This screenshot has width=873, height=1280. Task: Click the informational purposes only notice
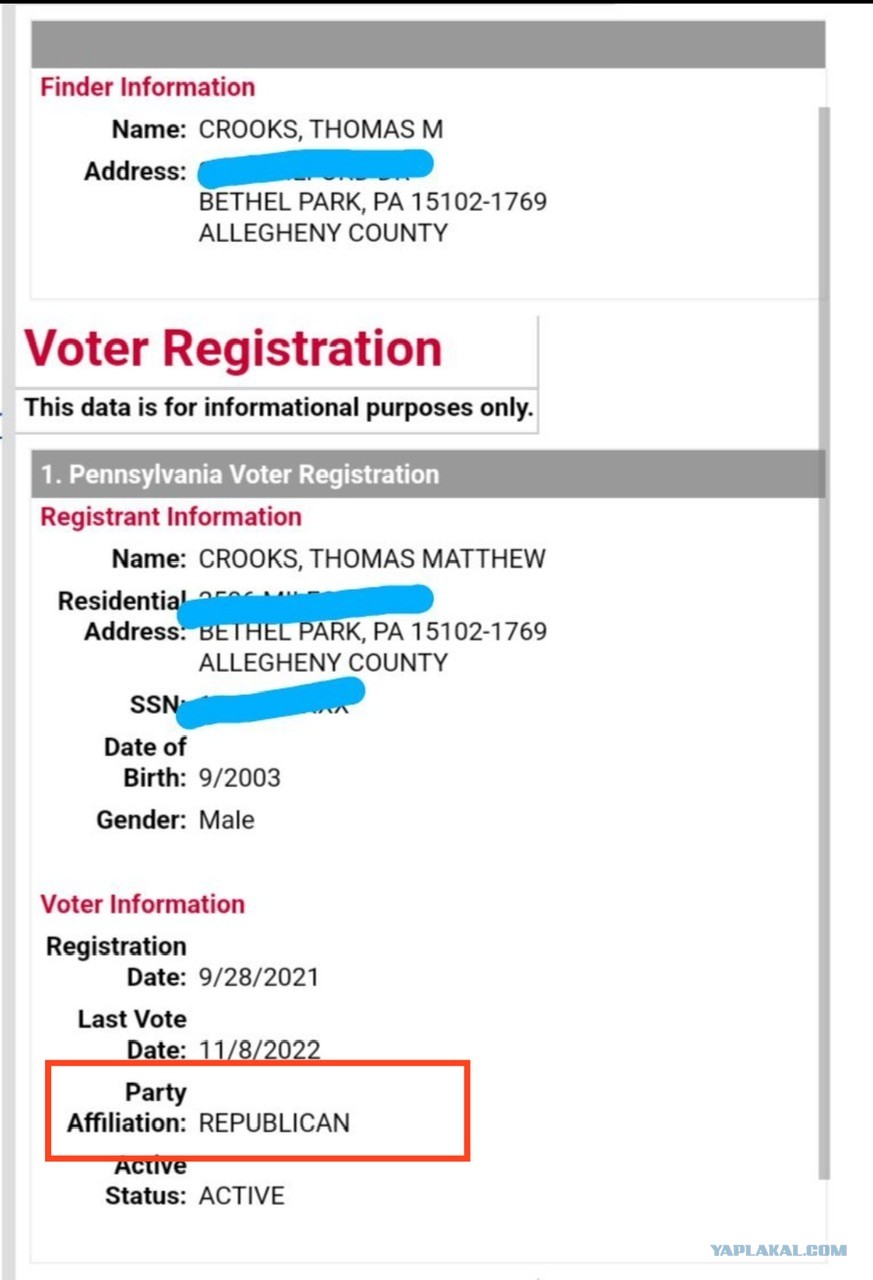(x=278, y=408)
